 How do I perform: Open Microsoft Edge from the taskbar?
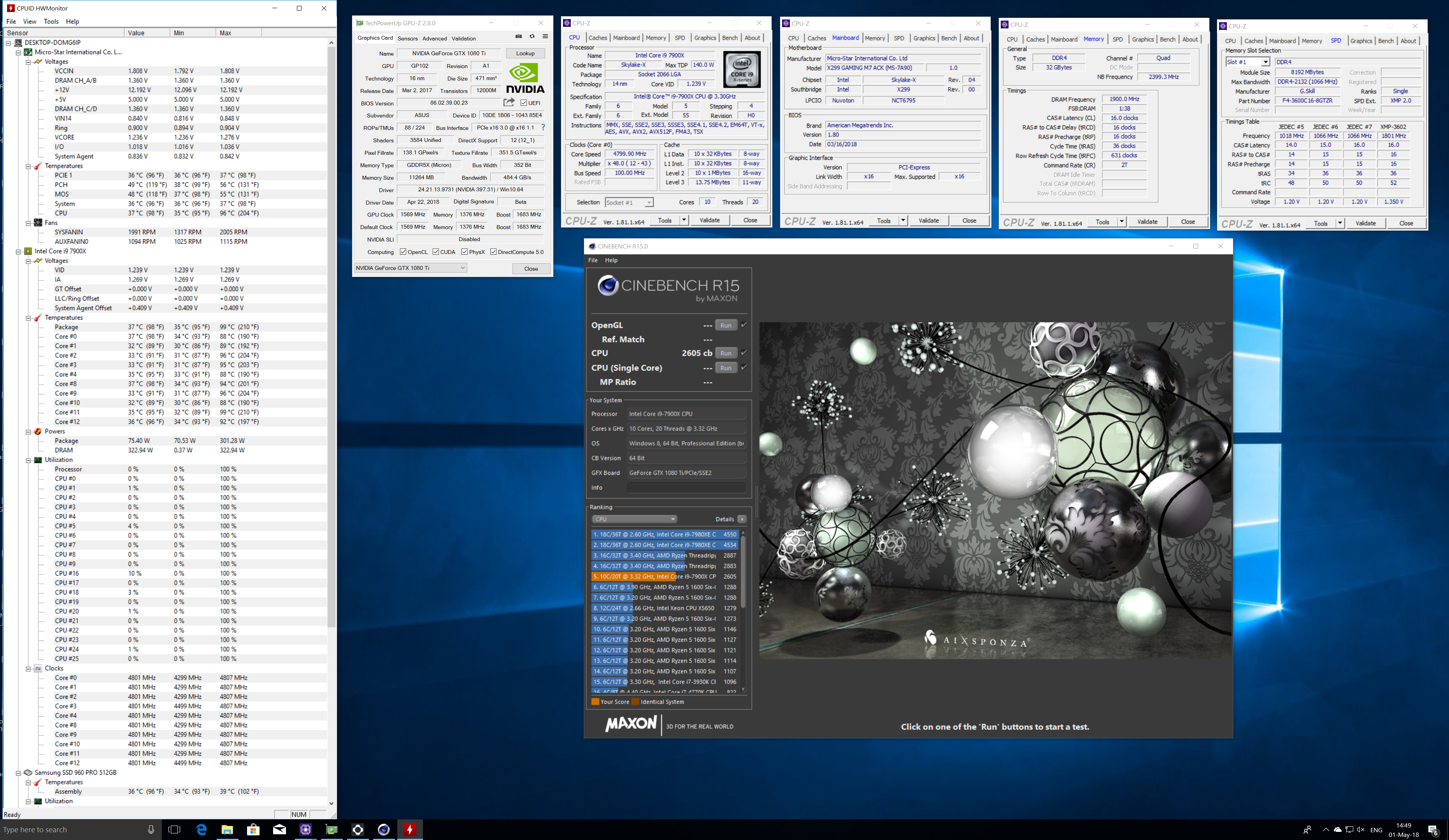(x=201, y=829)
